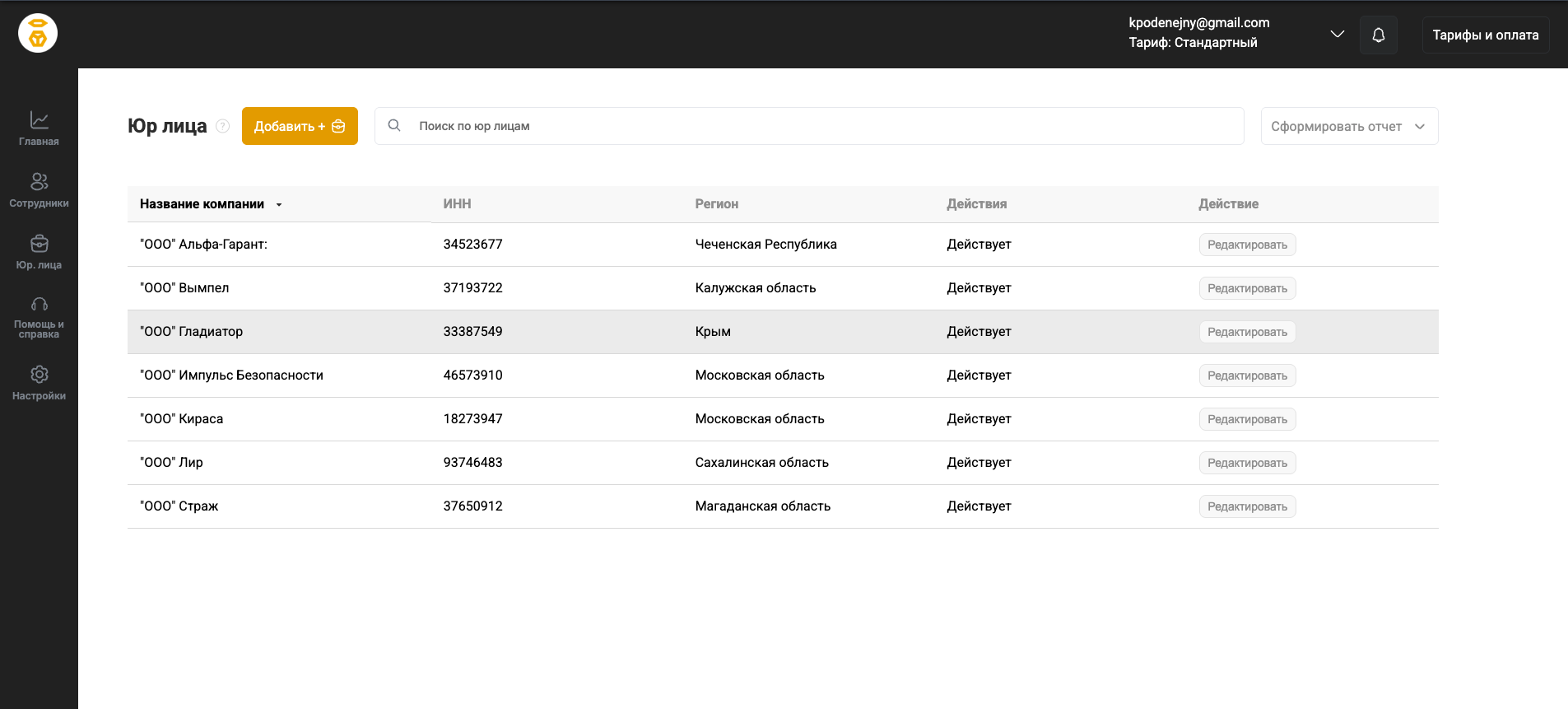The width and height of the screenshot is (1568, 709).
Task: Click ИНН 18273947
Action: click(x=472, y=419)
